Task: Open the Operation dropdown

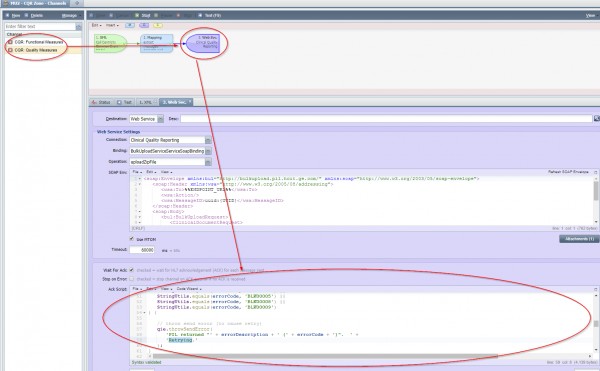Action: tap(208, 162)
